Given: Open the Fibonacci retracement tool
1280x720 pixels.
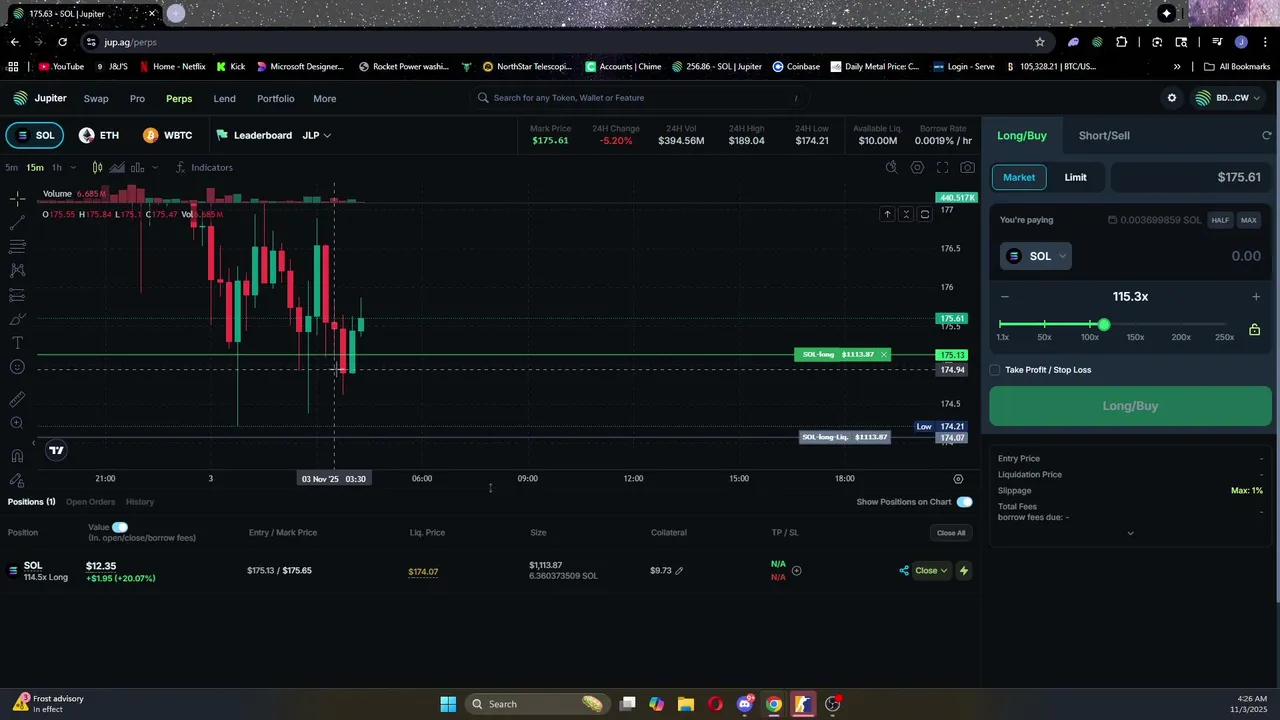Looking at the screenshot, I should point(17,246).
